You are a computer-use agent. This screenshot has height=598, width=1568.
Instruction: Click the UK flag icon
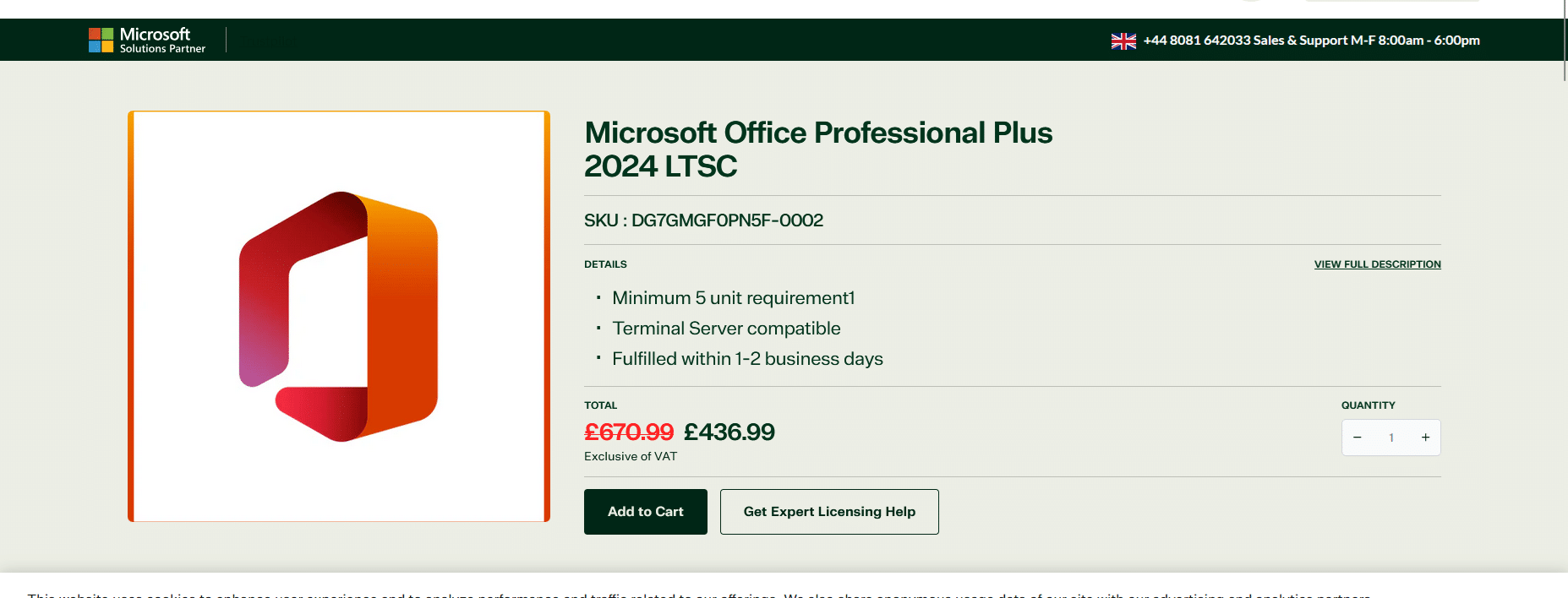coord(1123,41)
